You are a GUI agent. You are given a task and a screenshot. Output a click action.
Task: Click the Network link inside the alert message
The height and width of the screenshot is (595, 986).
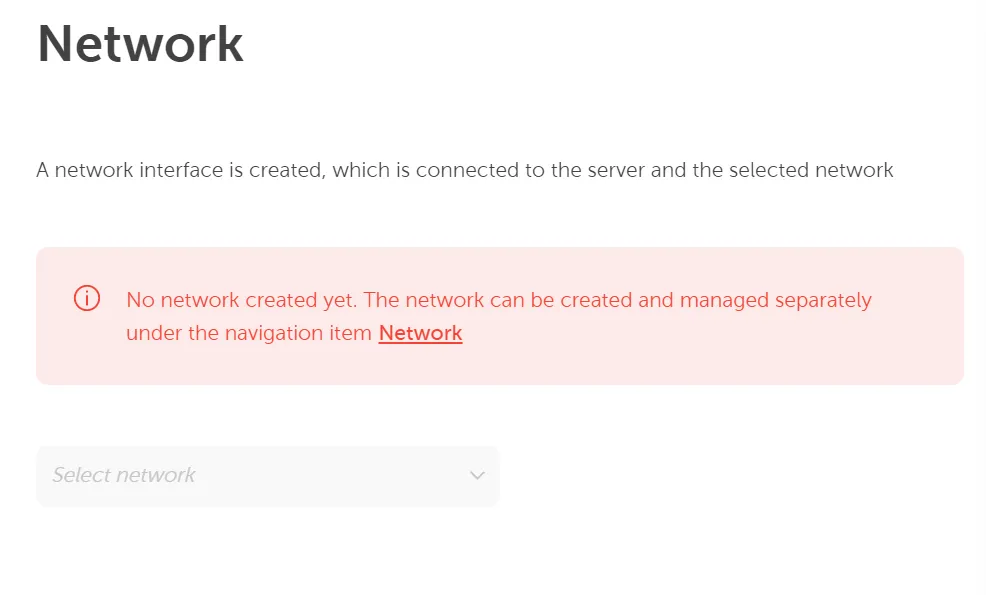tap(420, 333)
